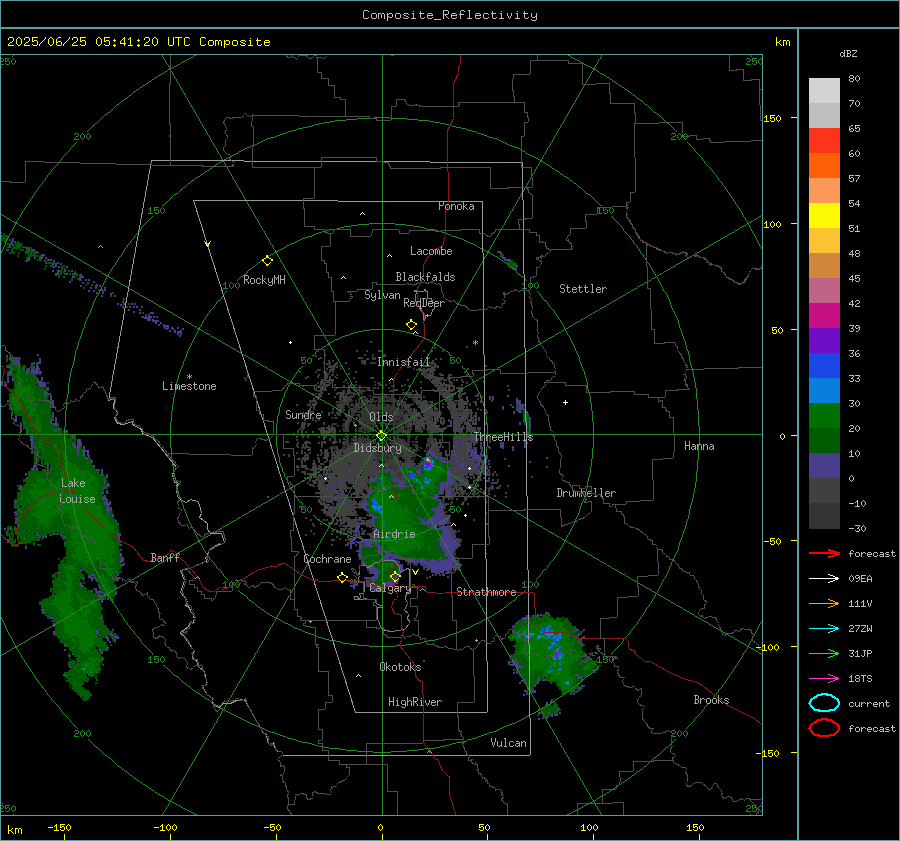Select the orange 60 dBZ color swatch
This screenshot has width=900, height=841.
click(824, 165)
